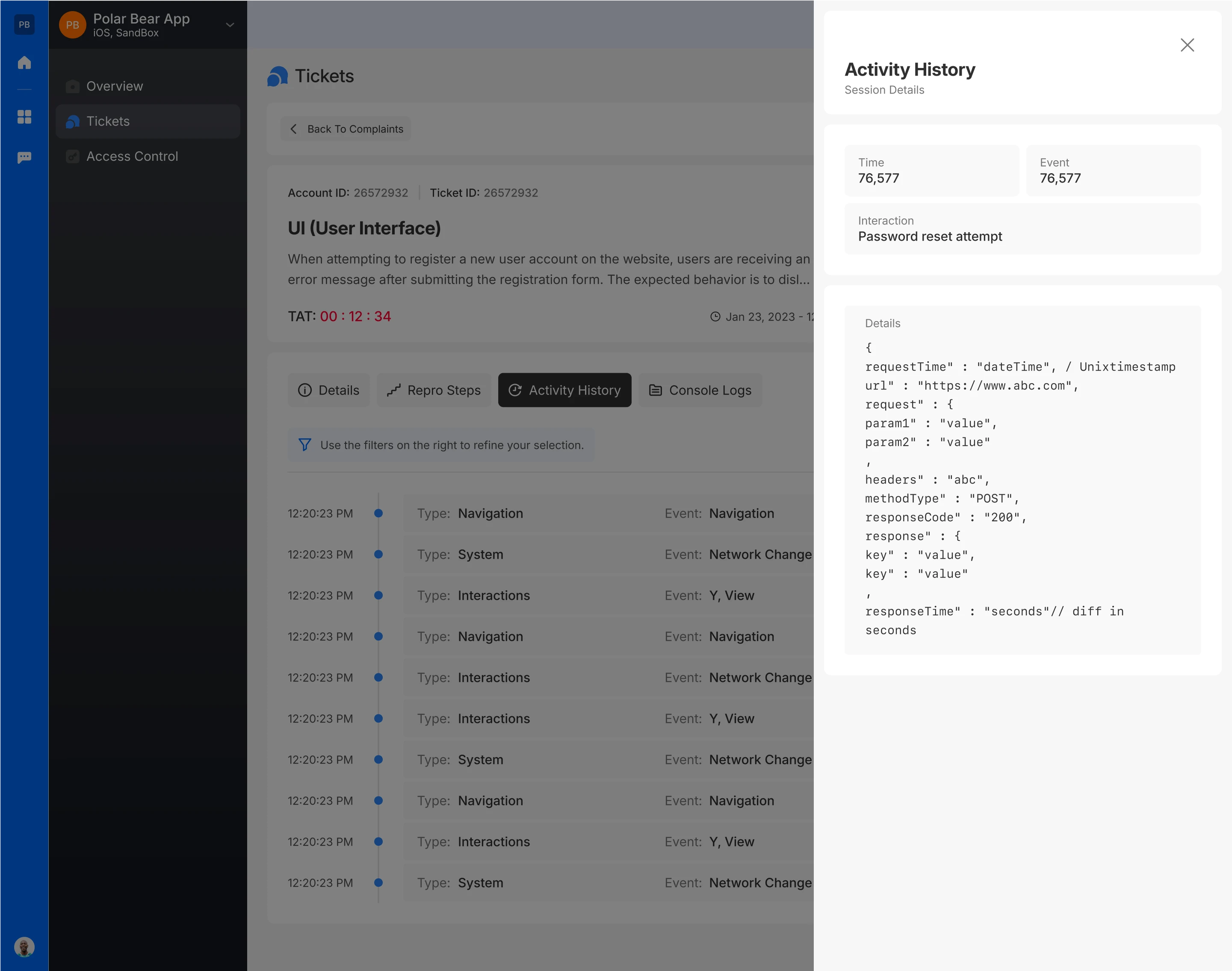1232x971 pixels.
Task: Expand the Polar Bear App dropdown chevron
Action: (x=230, y=25)
